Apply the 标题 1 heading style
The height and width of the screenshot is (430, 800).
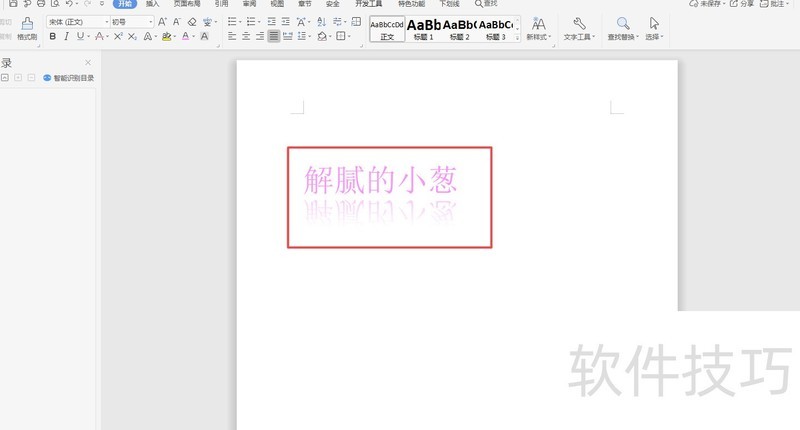pos(423,29)
